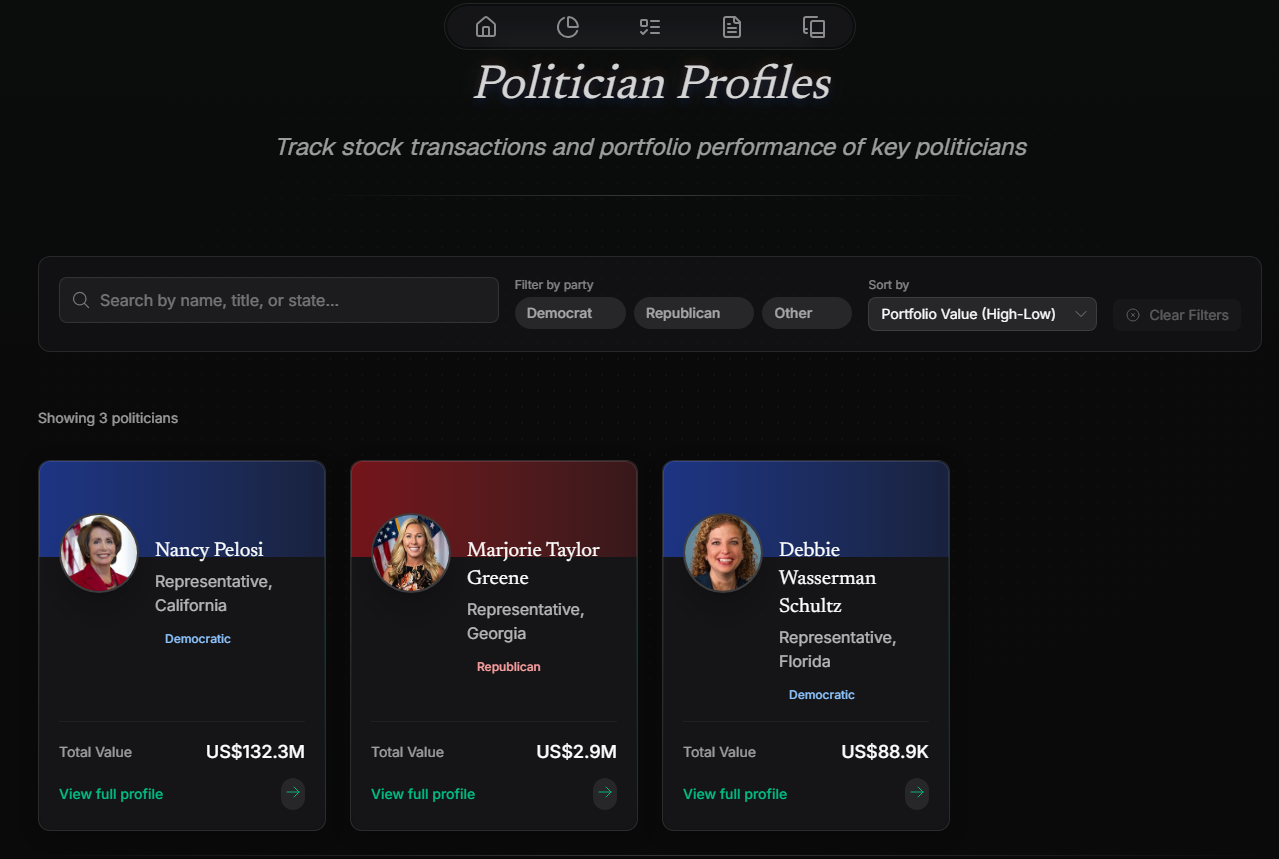1279x859 pixels.
Task: View full profile of Debbie Wasserman Schultz
Action: coord(735,793)
